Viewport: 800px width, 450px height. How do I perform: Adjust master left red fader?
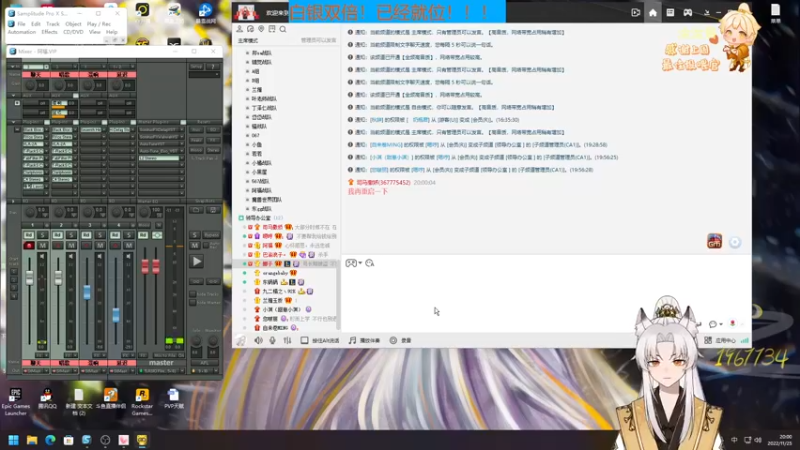point(145,266)
